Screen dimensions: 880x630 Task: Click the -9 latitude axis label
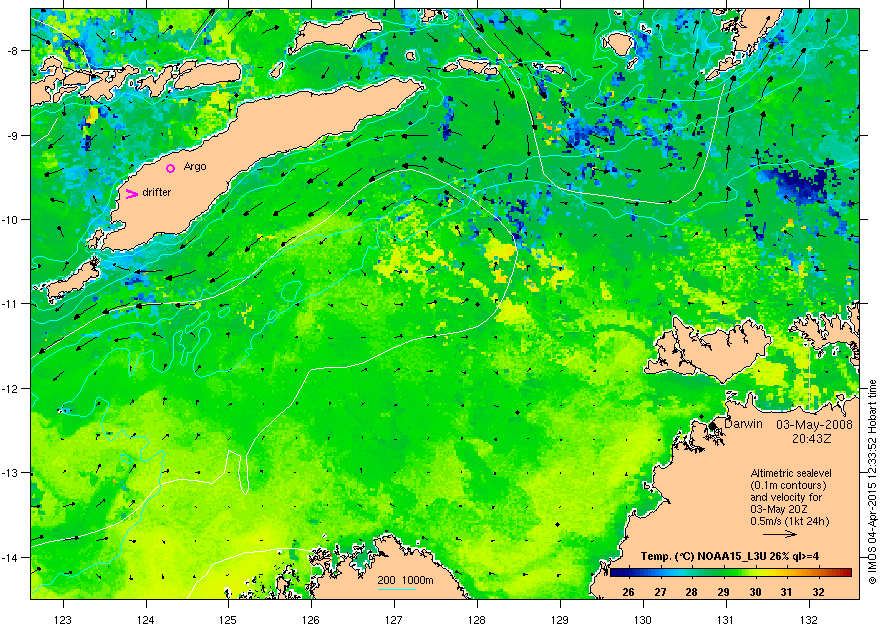pyautogui.click(x=12, y=135)
